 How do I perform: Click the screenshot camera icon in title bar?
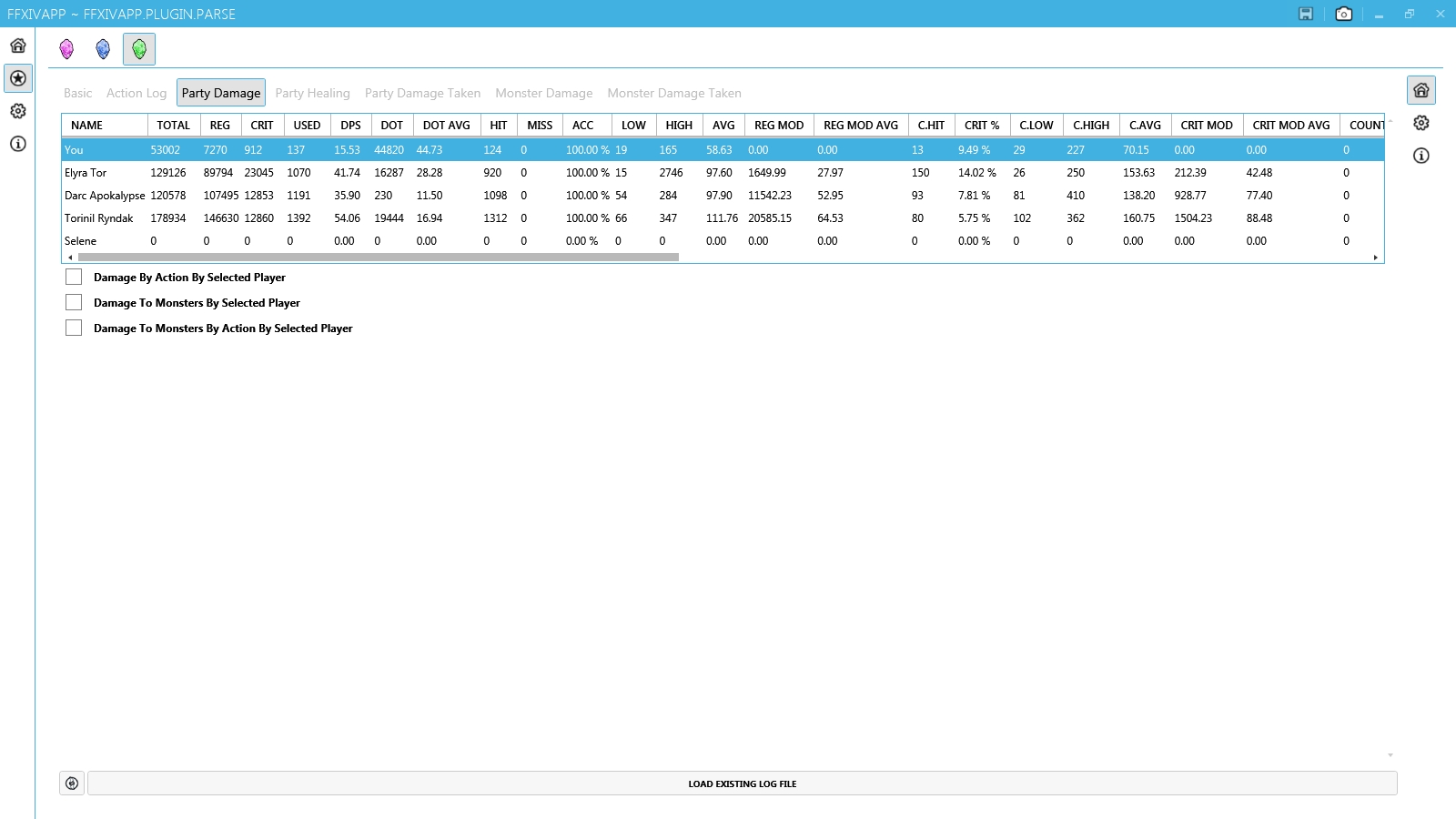pyautogui.click(x=1343, y=14)
